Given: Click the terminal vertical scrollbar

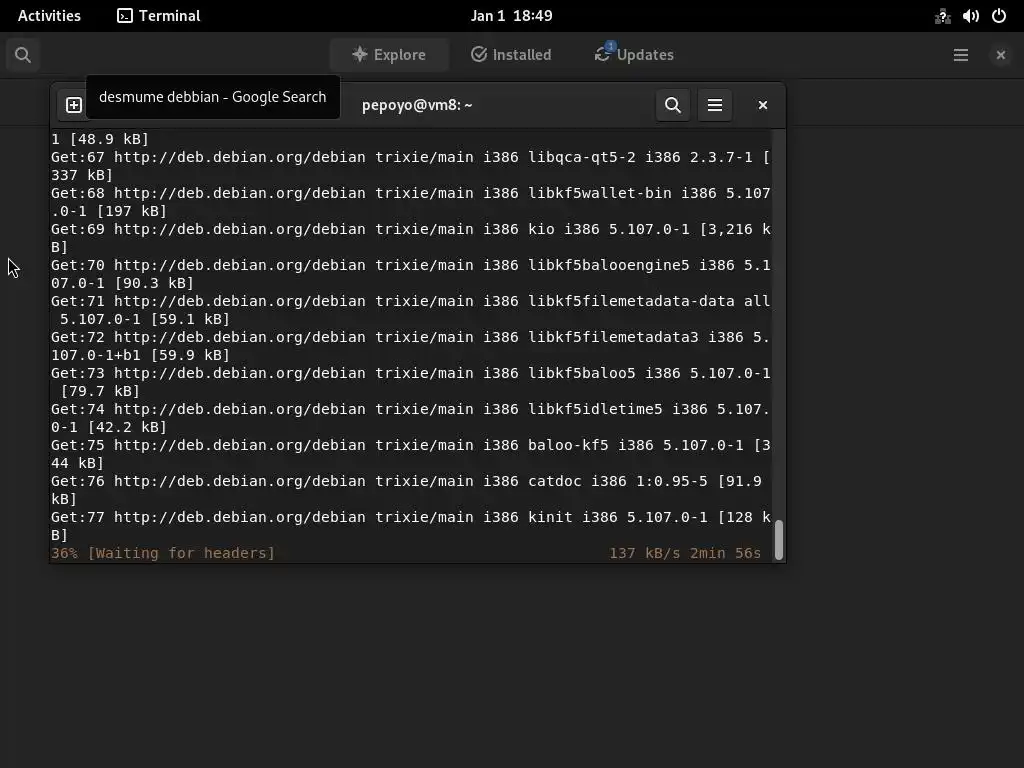Looking at the screenshot, I should (x=778, y=540).
